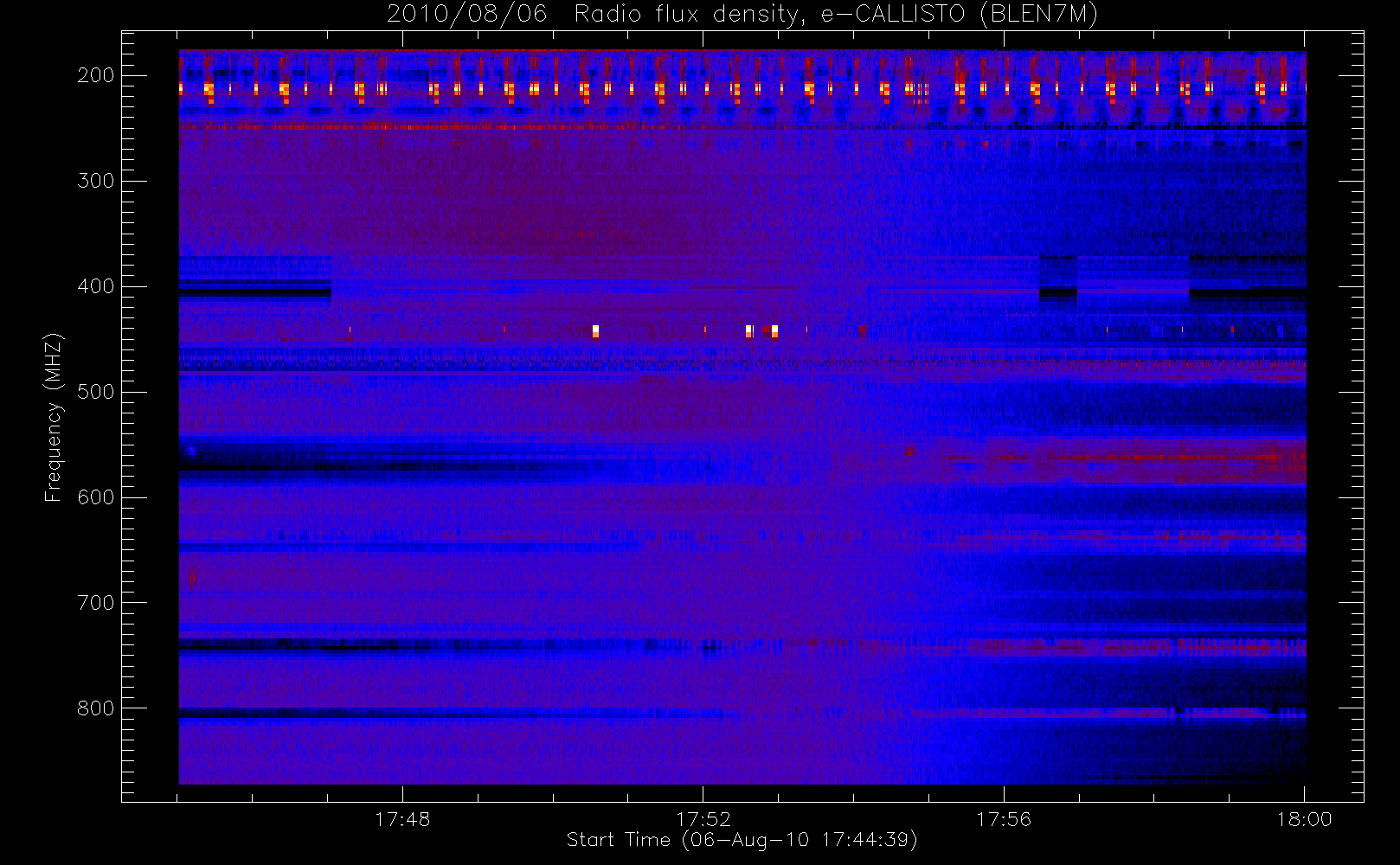Image resolution: width=1400 pixels, height=865 pixels.
Task: Click the 500 frequency tick label
Action: tap(96, 392)
